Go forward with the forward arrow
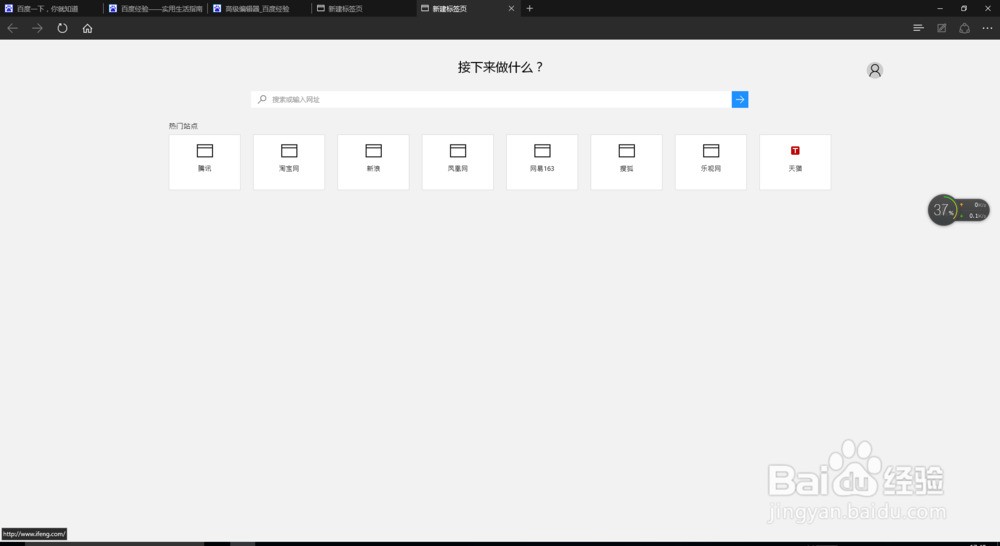 click(x=37, y=28)
